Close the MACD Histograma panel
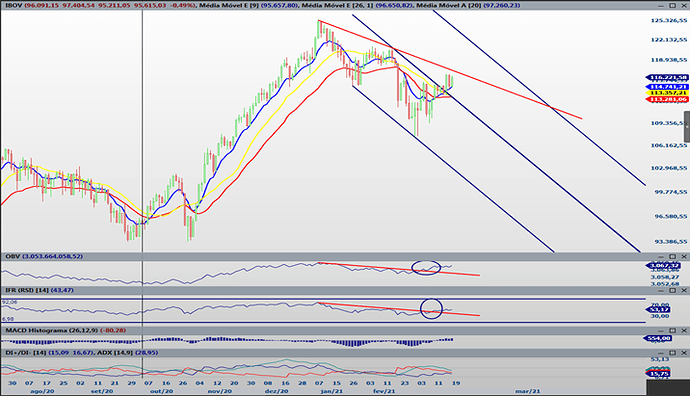Screen dimensions: 690x396 [684, 330]
